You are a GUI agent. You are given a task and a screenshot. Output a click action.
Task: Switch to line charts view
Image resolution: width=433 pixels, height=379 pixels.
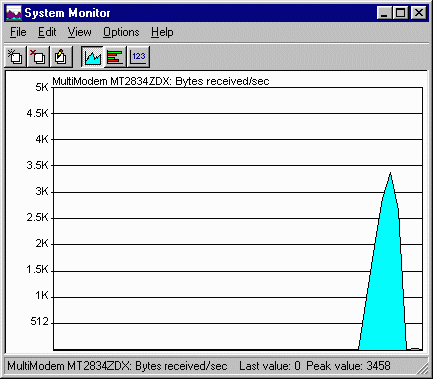click(x=92, y=57)
